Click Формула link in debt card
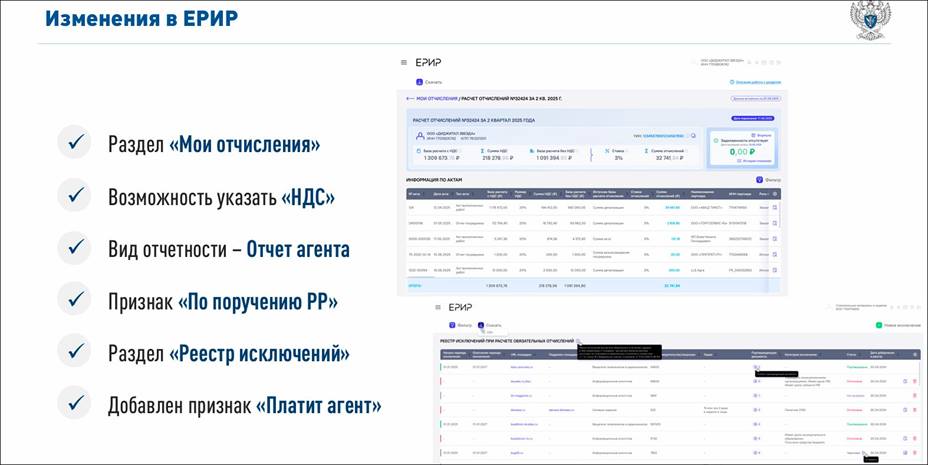The width and height of the screenshot is (928, 465). (x=762, y=135)
